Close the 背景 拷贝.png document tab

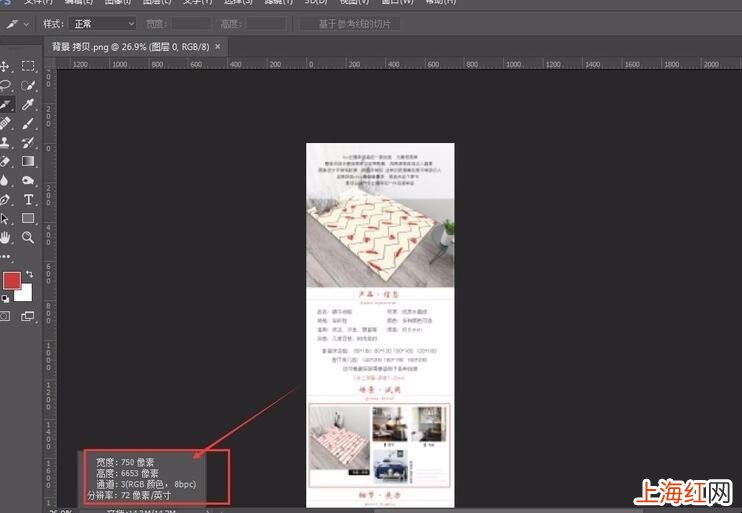218,46
